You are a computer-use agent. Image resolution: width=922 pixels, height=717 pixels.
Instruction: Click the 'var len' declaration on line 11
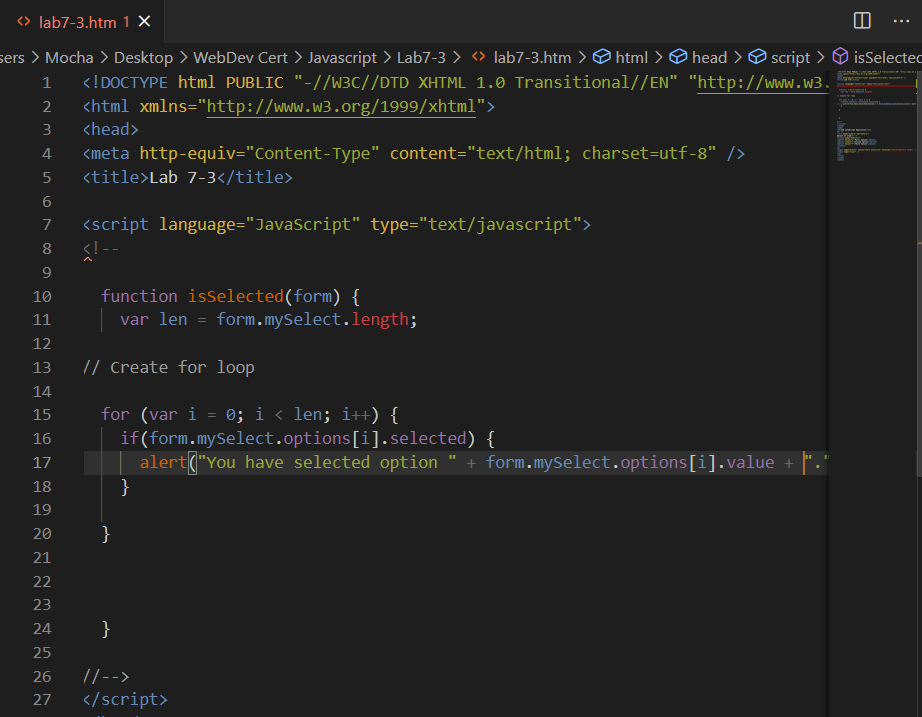(154, 319)
